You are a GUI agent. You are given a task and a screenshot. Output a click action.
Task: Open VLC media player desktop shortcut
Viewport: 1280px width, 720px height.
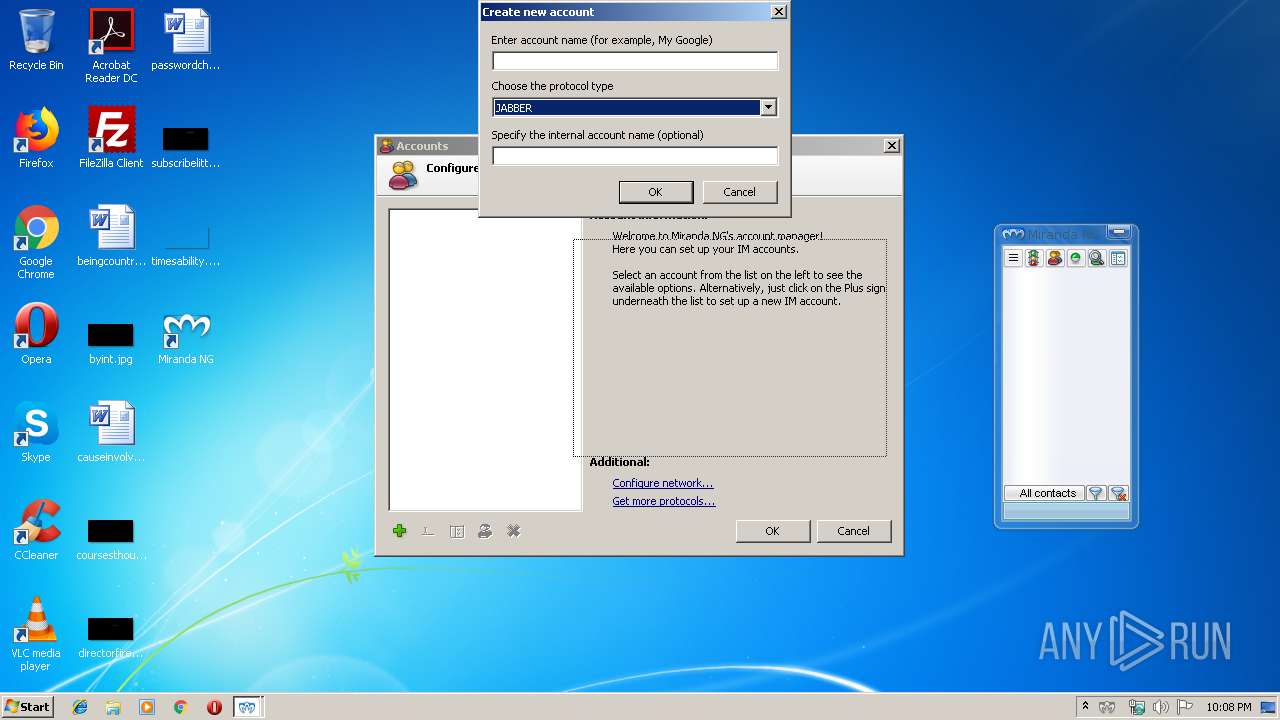[x=36, y=634]
